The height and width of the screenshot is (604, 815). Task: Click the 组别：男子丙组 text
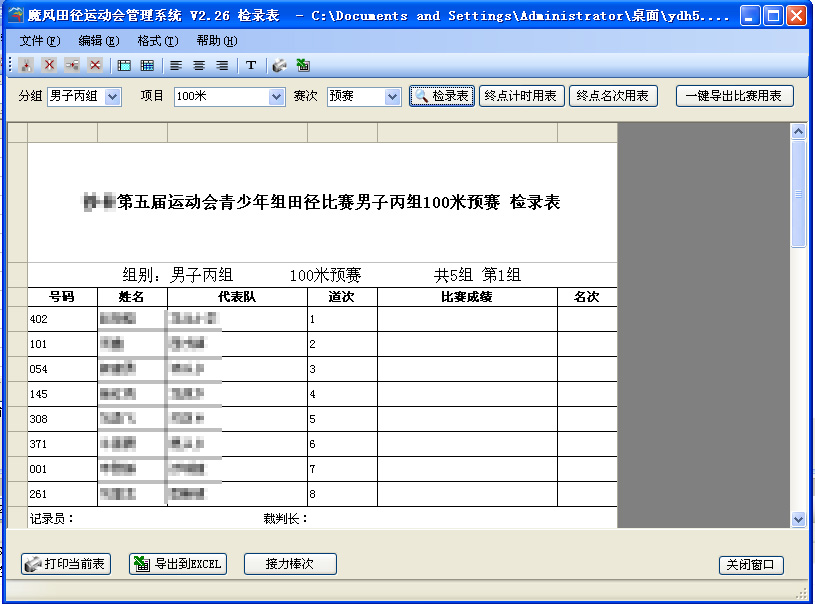pos(177,275)
